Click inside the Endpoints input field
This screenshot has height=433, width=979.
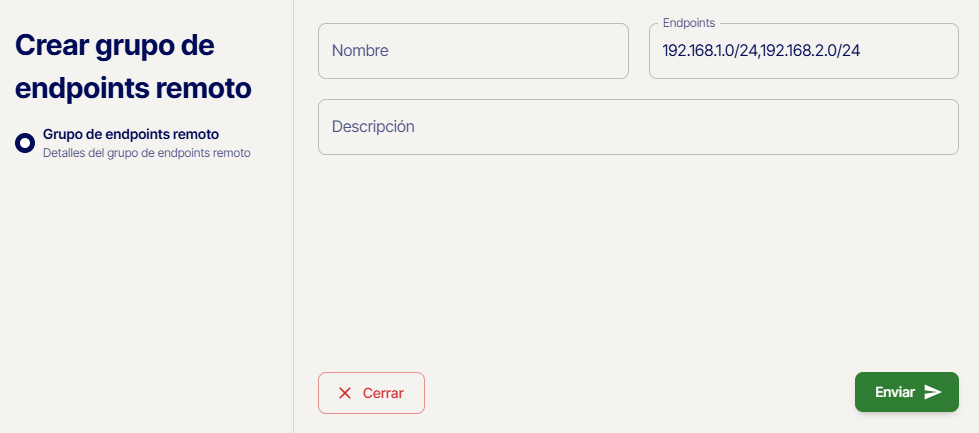803,51
